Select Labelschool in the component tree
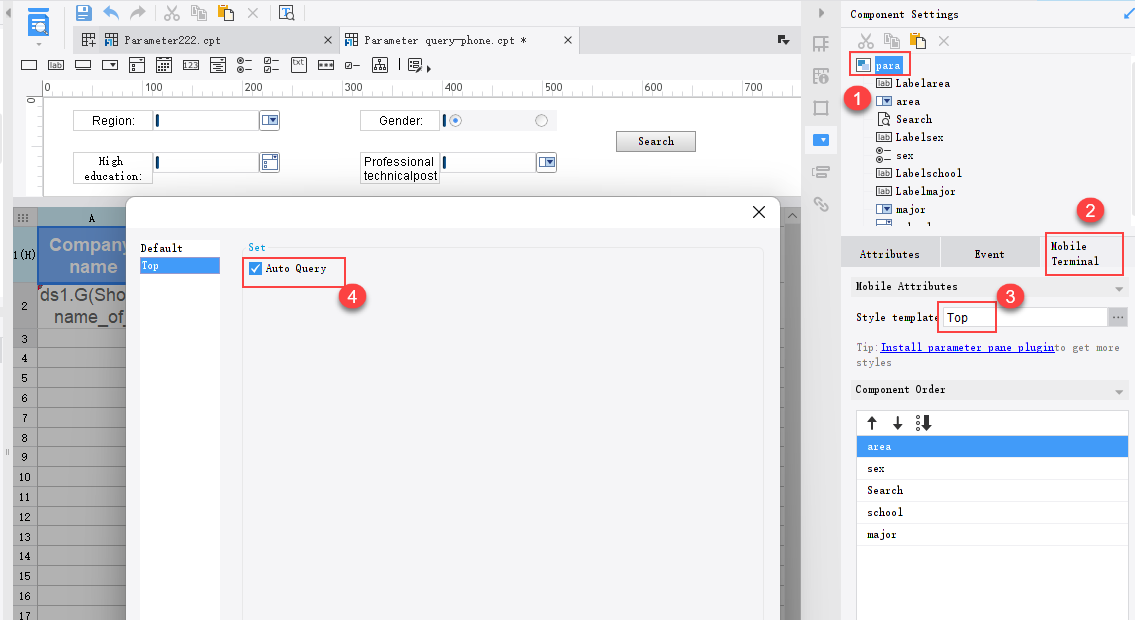Image resolution: width=1135 pixels, height=620 pixels. pyautogui.click(x=928, y=174)
